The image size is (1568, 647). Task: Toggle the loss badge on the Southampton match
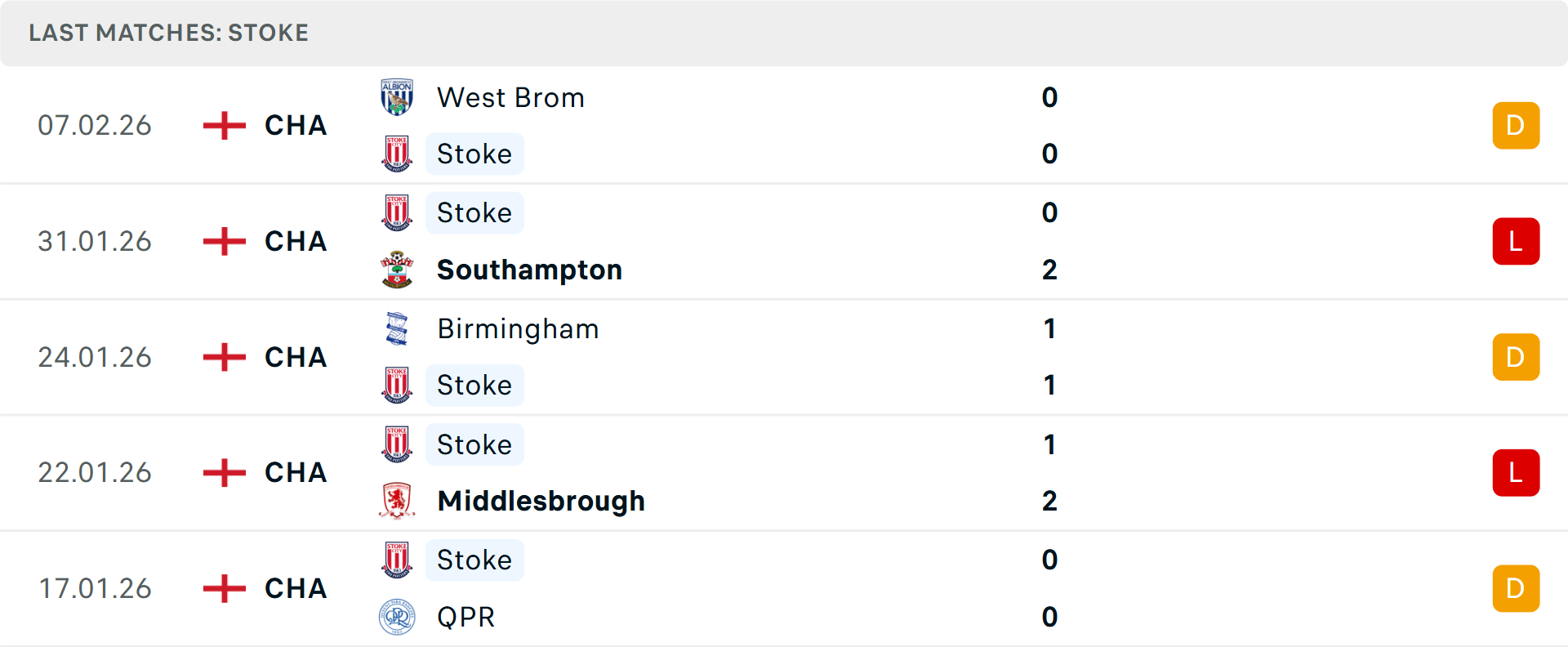[x=1516, y=241]
